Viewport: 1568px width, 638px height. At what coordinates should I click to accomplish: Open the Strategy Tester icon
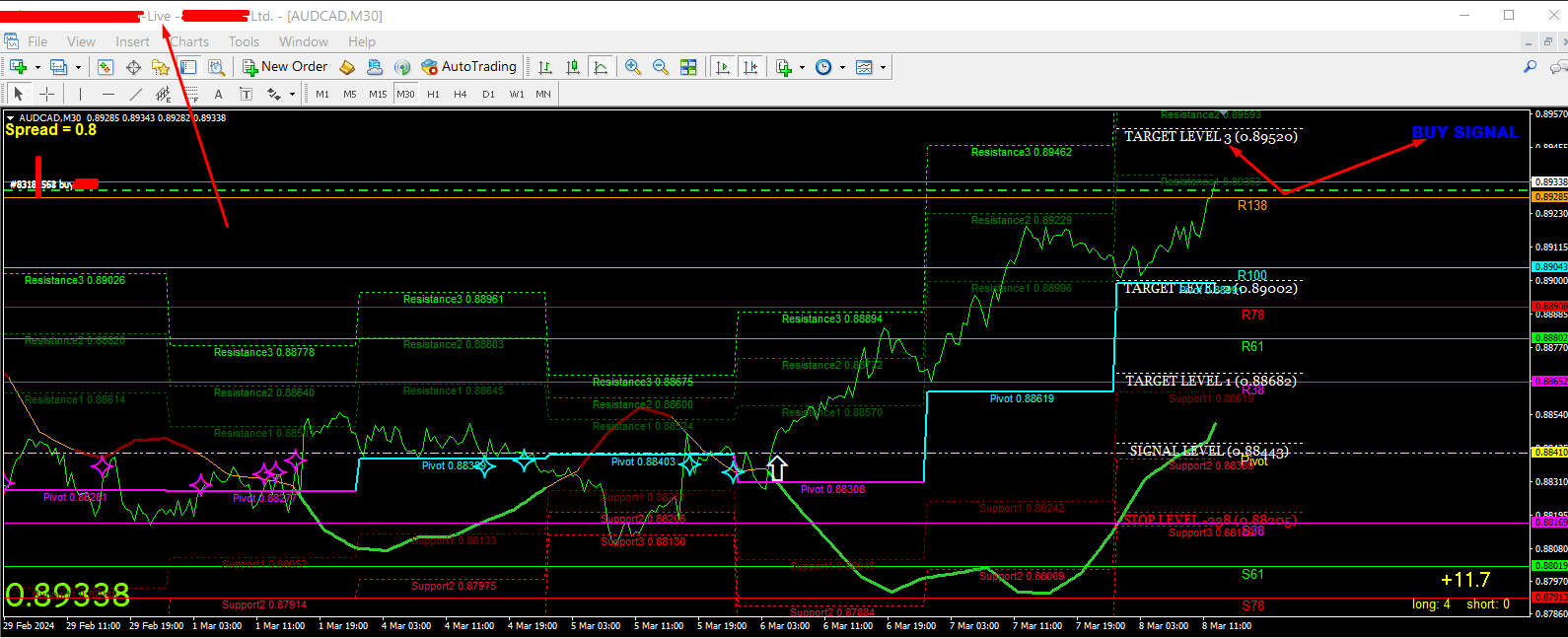pos(216,67)
